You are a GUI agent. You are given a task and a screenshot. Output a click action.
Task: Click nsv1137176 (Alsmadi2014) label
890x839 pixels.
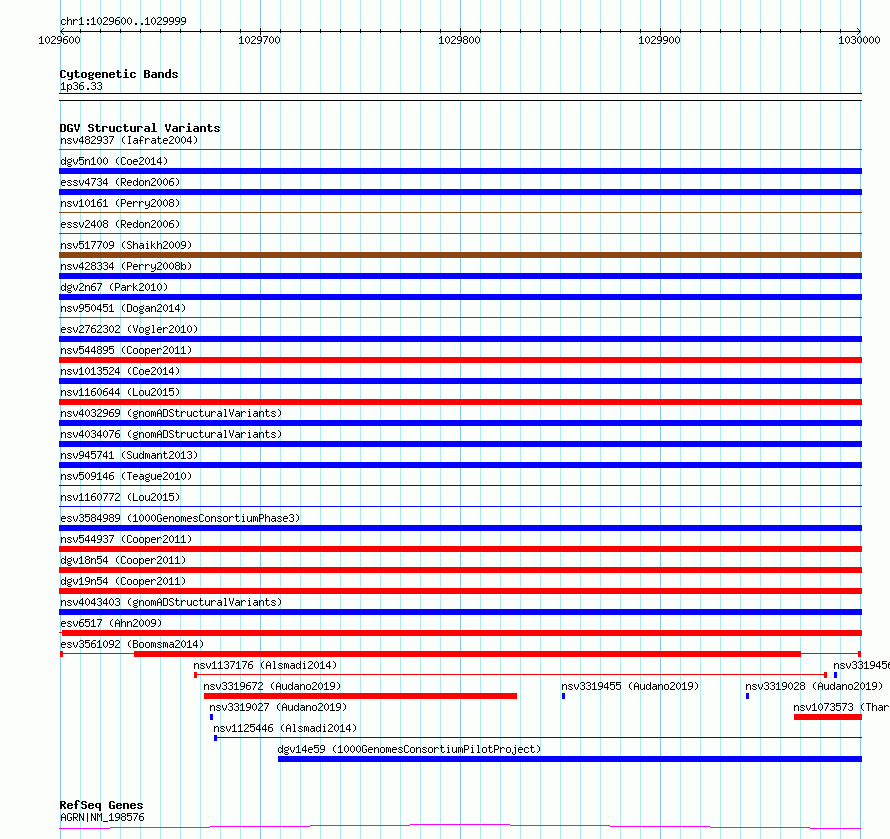pos(265,665)
